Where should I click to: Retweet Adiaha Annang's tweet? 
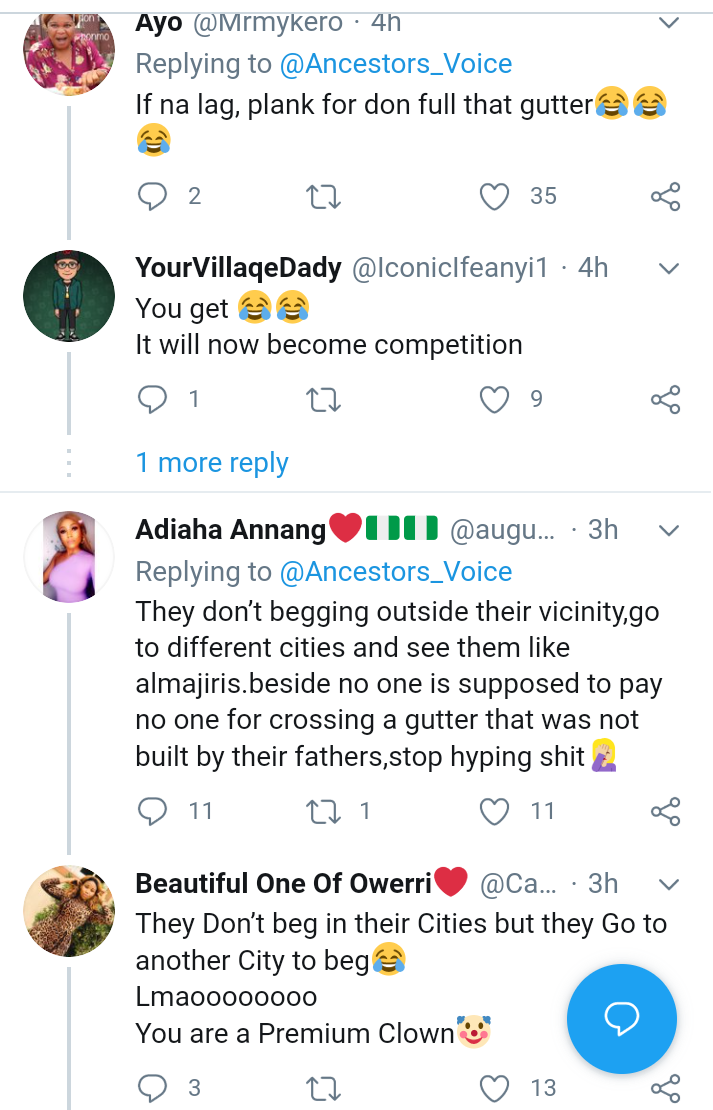click(324, 811)
